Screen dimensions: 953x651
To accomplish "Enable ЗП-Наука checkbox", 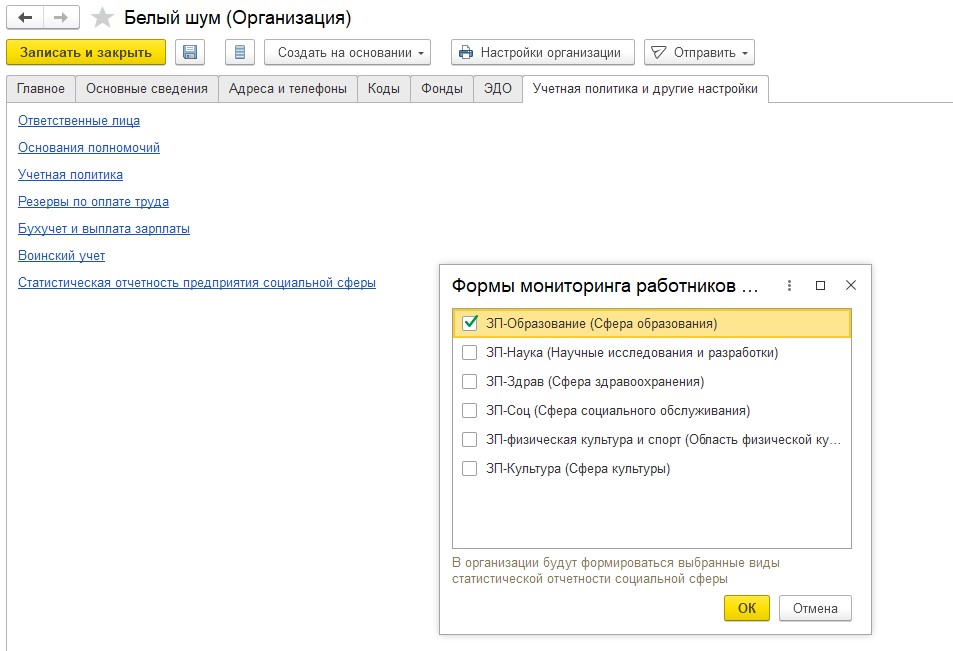I will pos(470,352).
